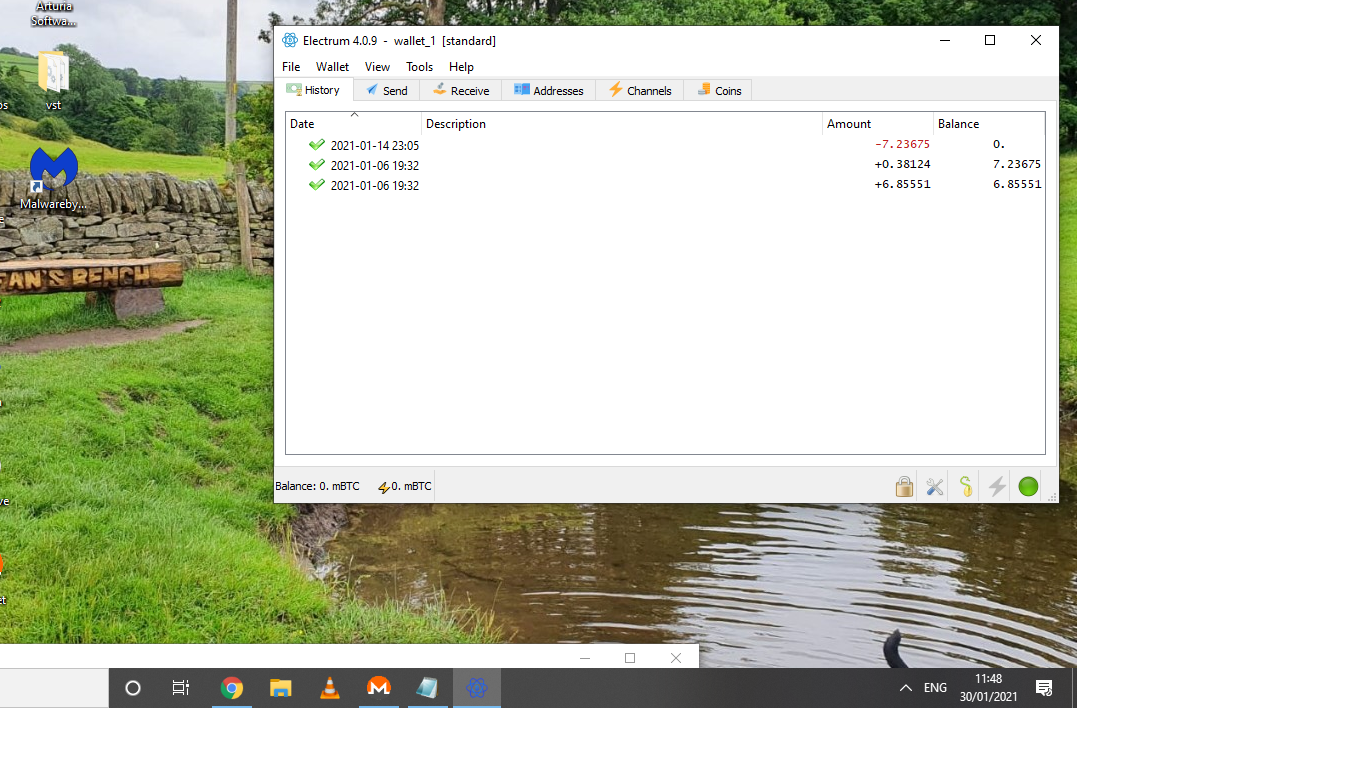Launch Chrome from the taskbar

click(231, 688)
